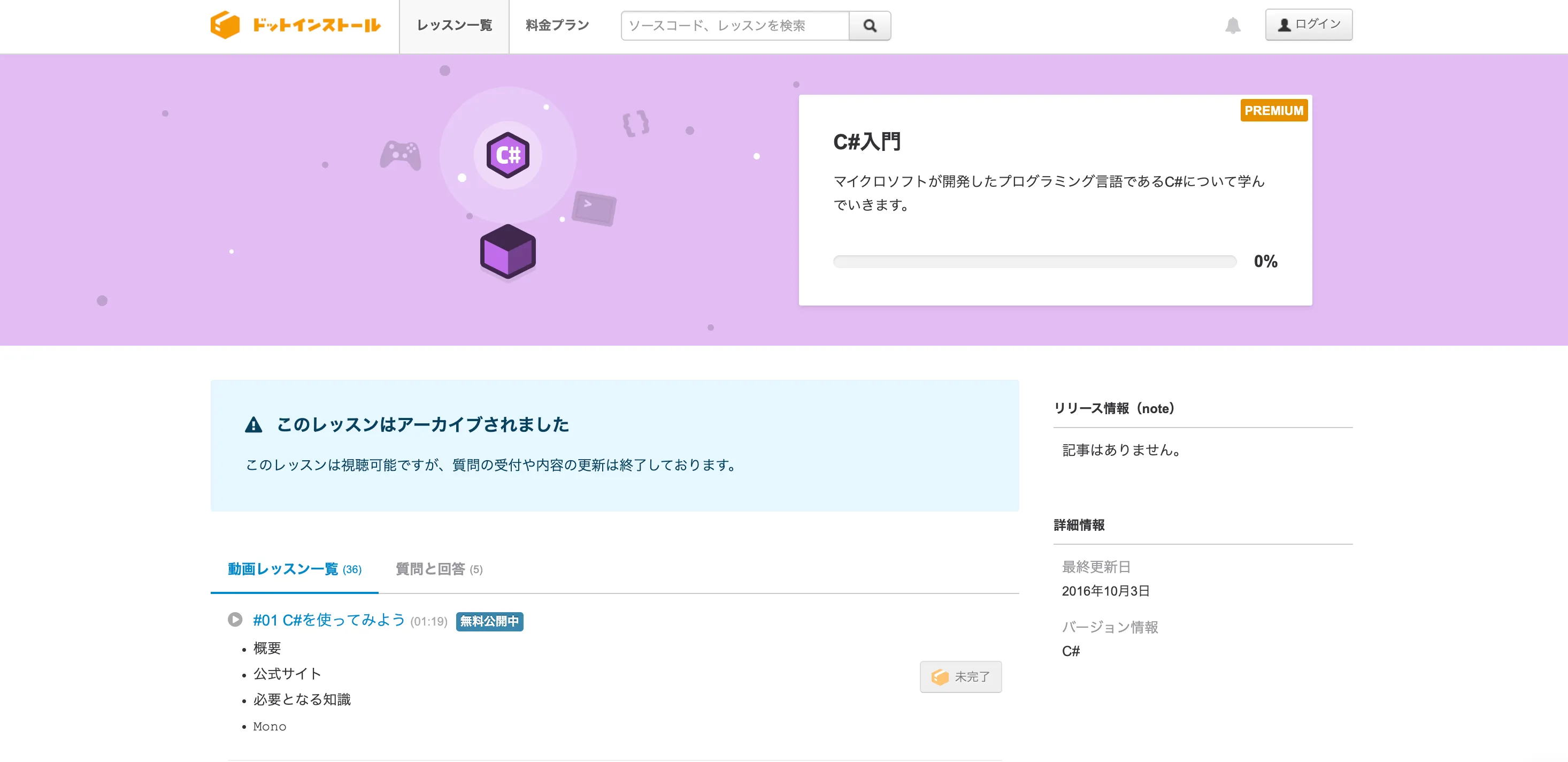The image size is (1568, 762).
Task: Click the user icon on ログイン button
Action: tap(1283, 25)
